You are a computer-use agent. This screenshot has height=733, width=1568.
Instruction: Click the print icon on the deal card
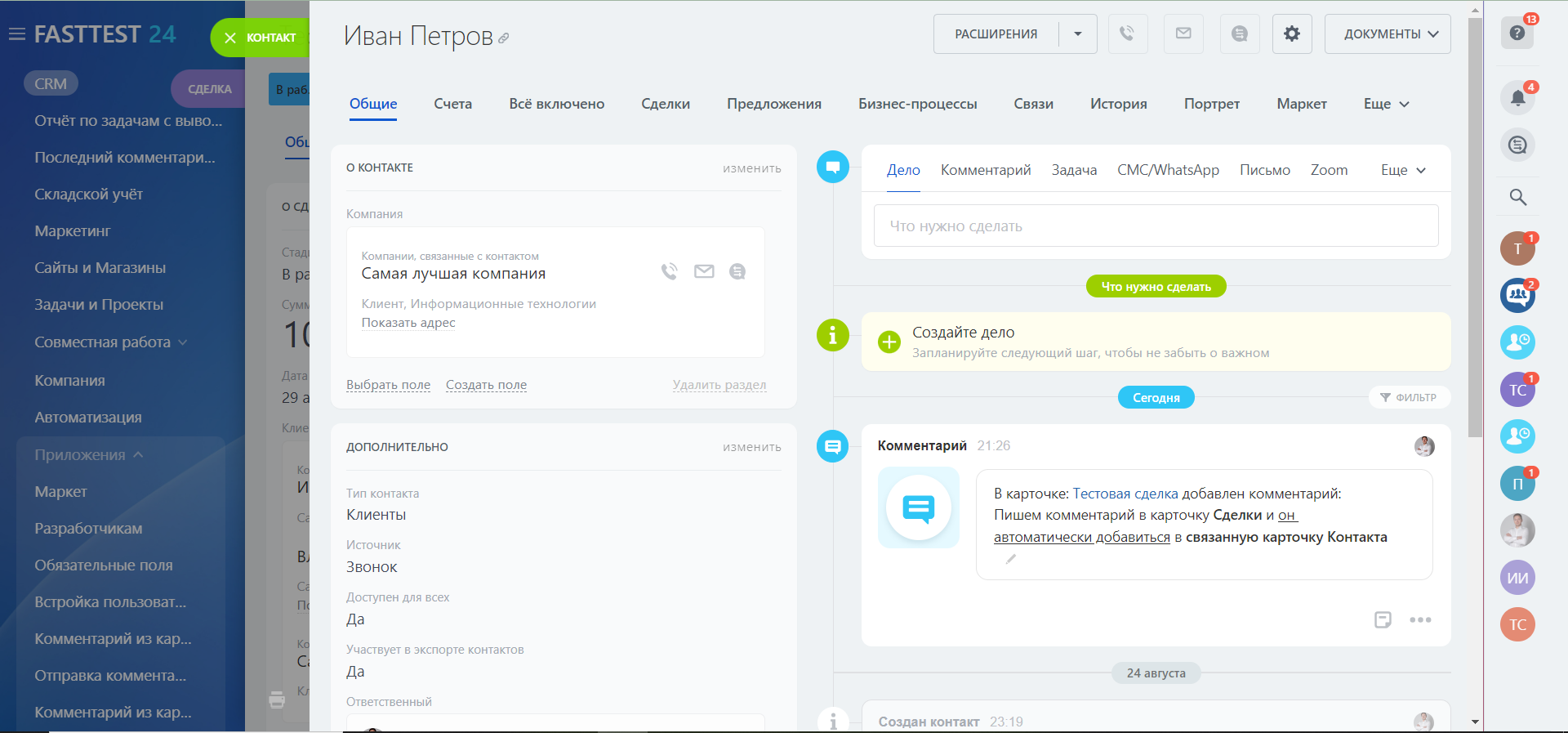coord(277,699)
